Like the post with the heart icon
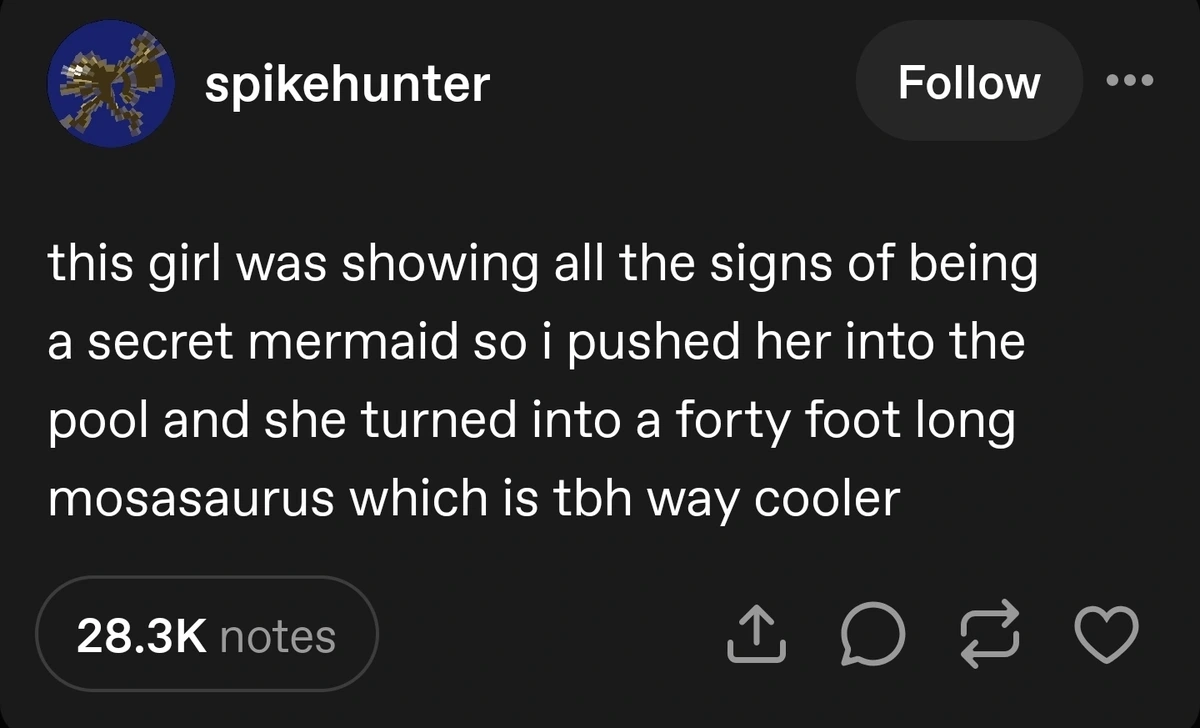 [1106, 635]
